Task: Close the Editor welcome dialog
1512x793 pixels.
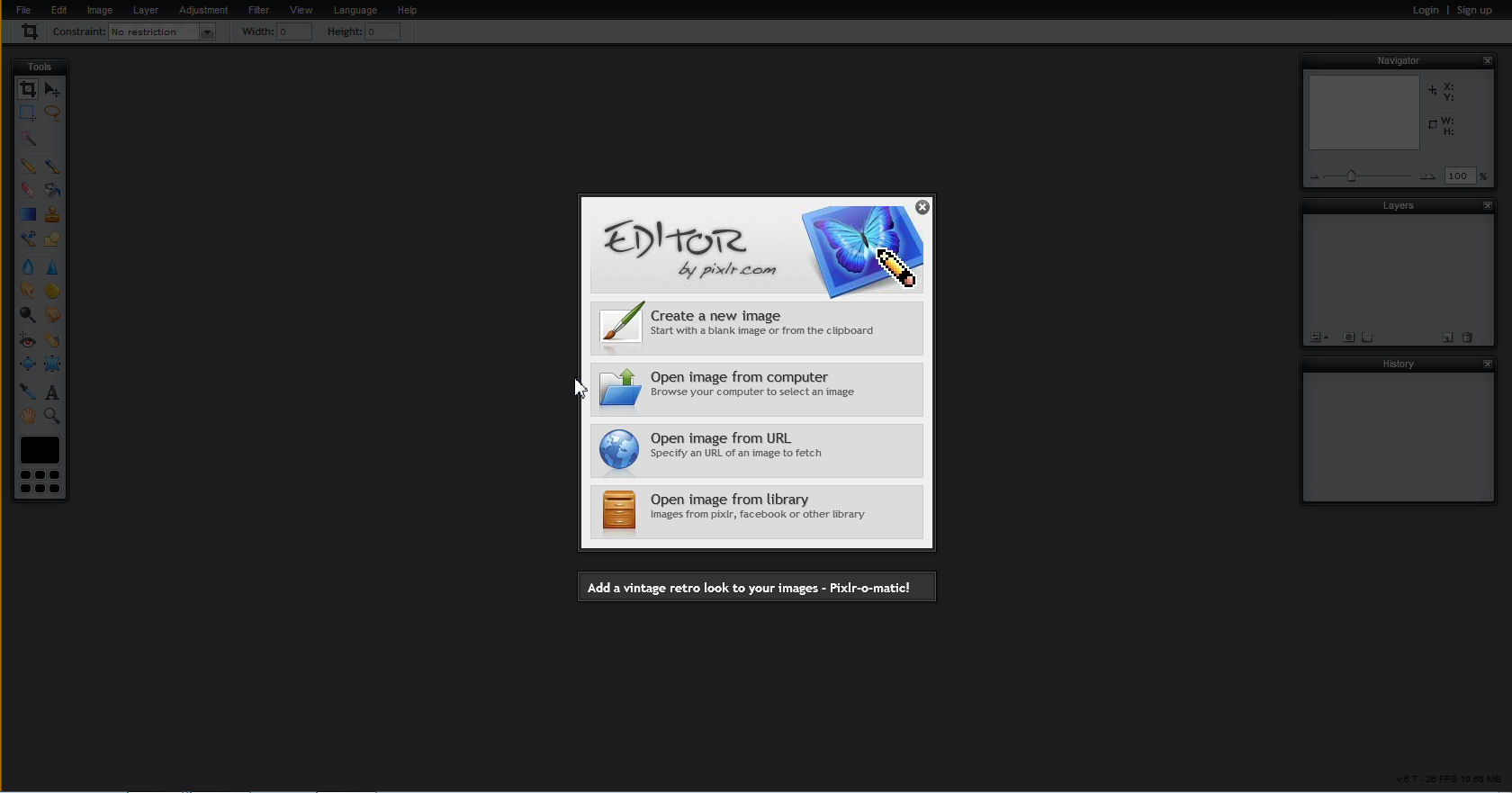Action: [x=922, y=207]
